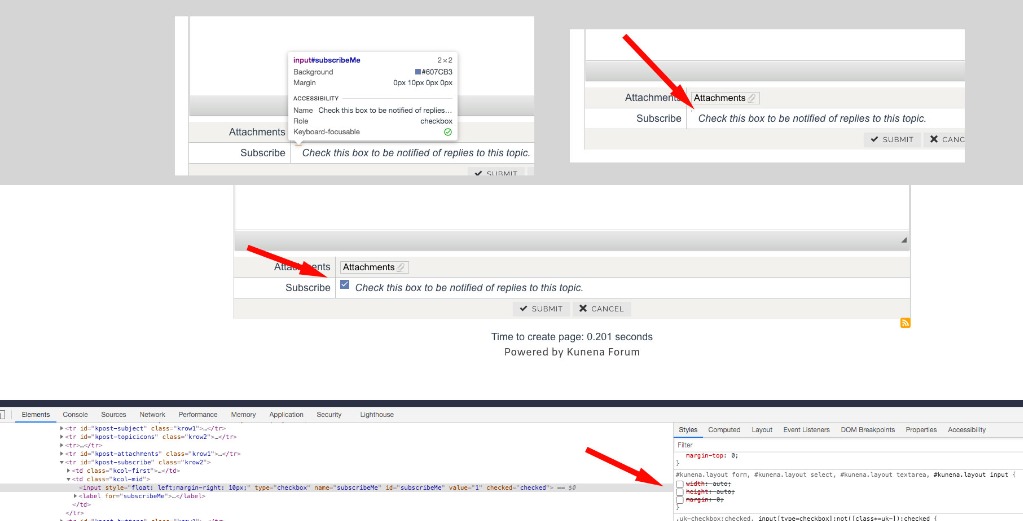Open the Network tab in DevTools

pos(152,414)
